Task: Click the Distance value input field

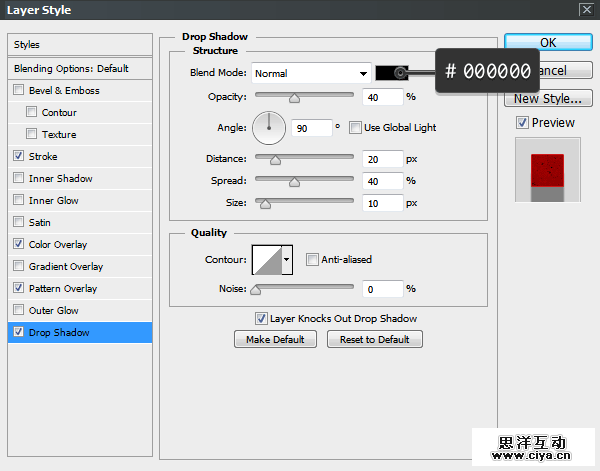Action: pyautogui.click(x=383, y=159)
